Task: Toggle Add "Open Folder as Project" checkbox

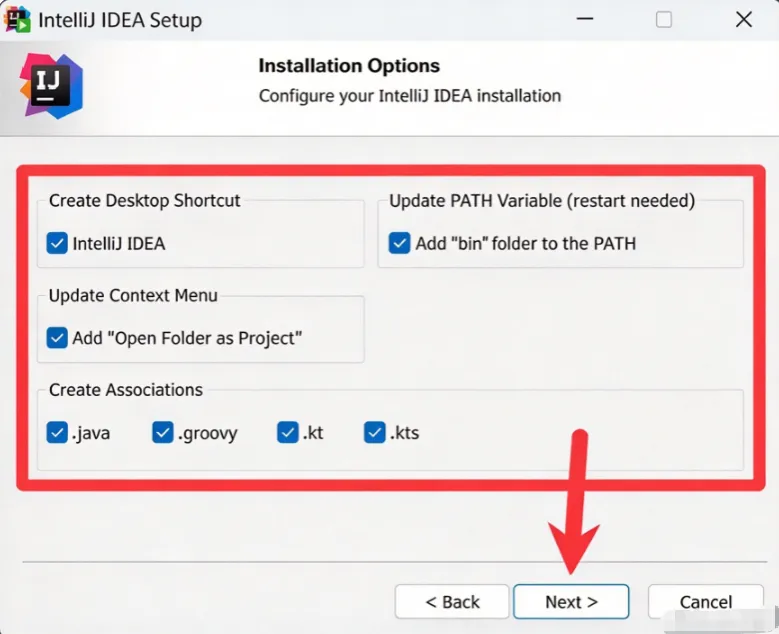Action: [x=57, y=338]
